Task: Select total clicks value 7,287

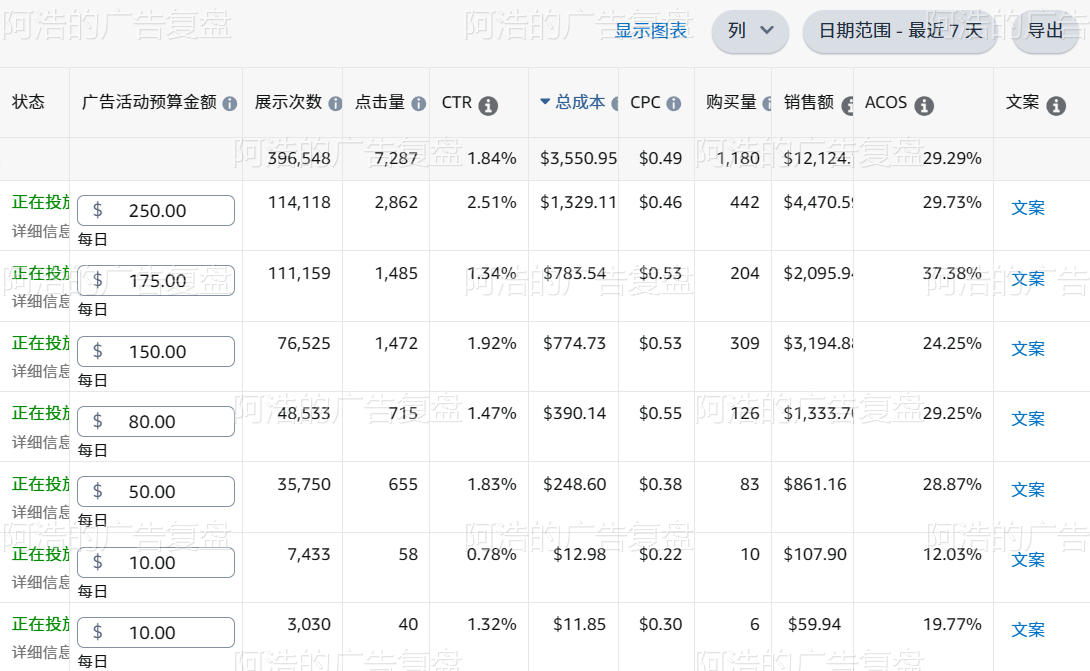Action: 396,159
